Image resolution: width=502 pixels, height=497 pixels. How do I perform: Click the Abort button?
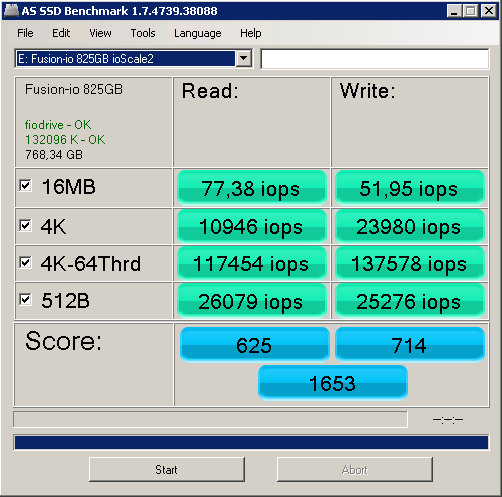tap(355, 469)
